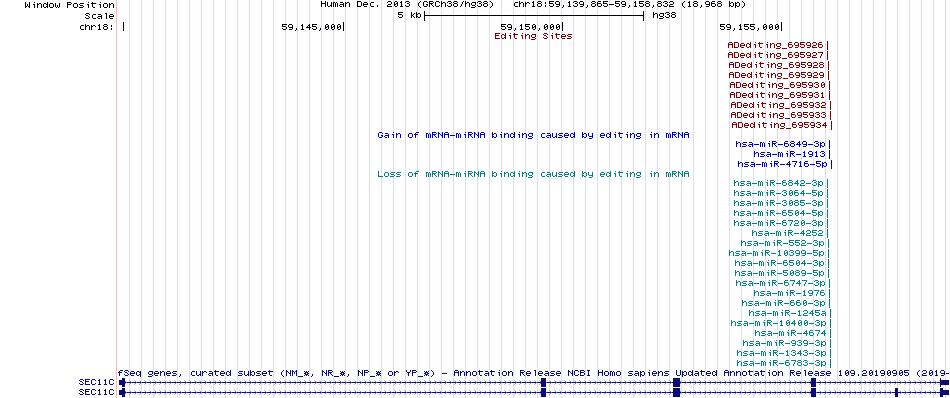Viewport: 950px width, 398px height.
Task: Open hsa-miR-5089-5p details
Action: 780,273
